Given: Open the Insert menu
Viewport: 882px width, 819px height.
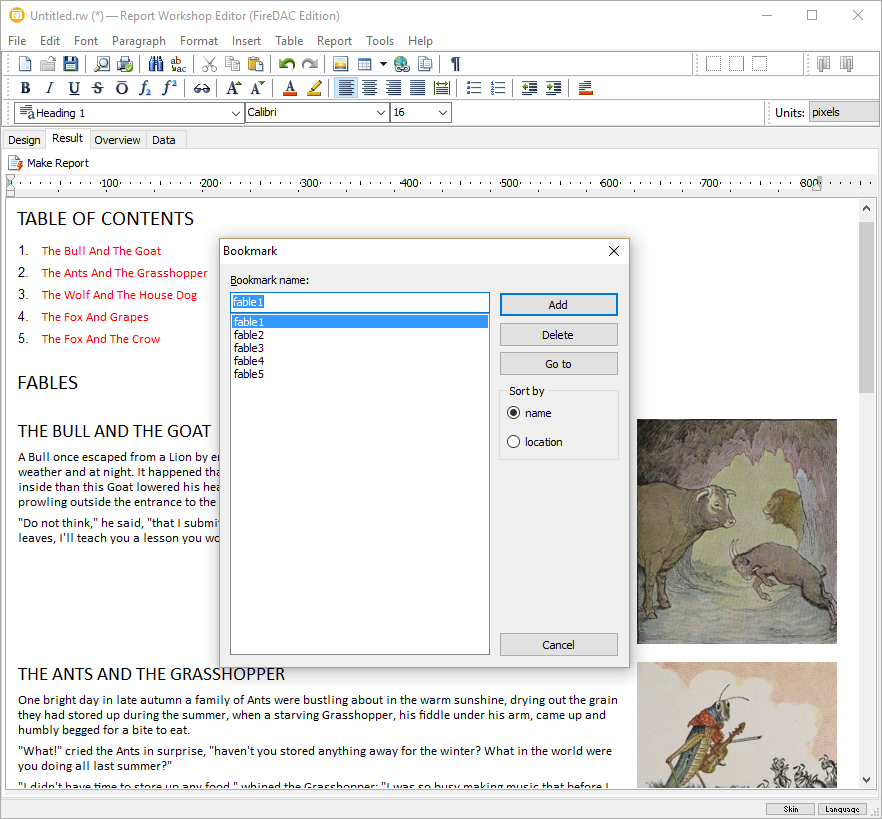Looking at the screenshot, I should [246, 41].
